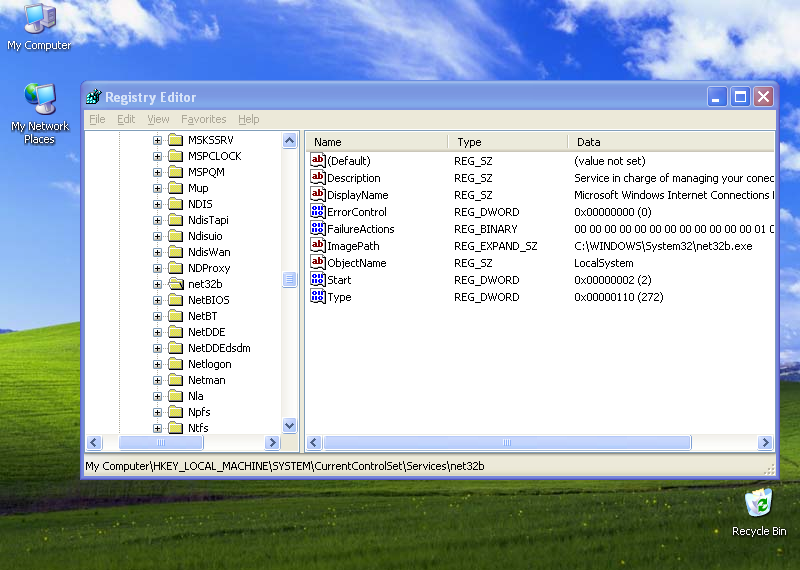Click the Mup folder icon
The image size is (800, 570).
coord(176,188)
